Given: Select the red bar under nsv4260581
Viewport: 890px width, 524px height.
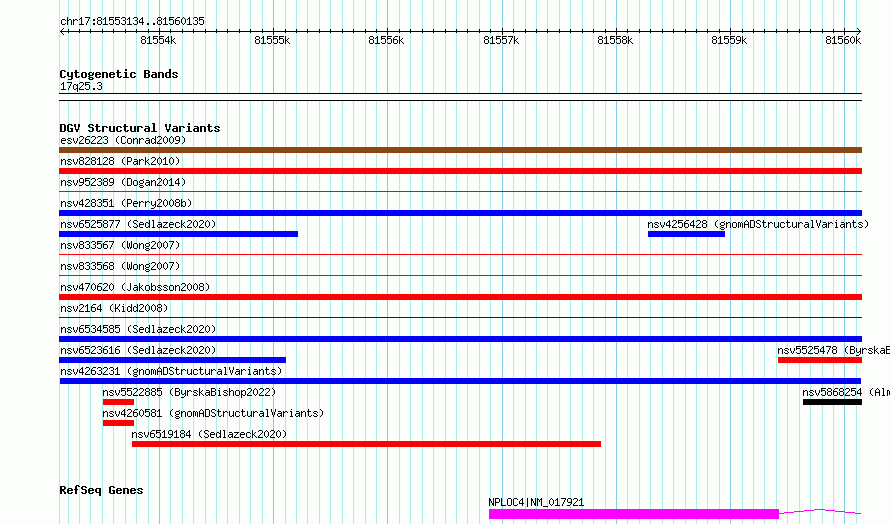Looking at the screenshot, I should tap(118, 423).
